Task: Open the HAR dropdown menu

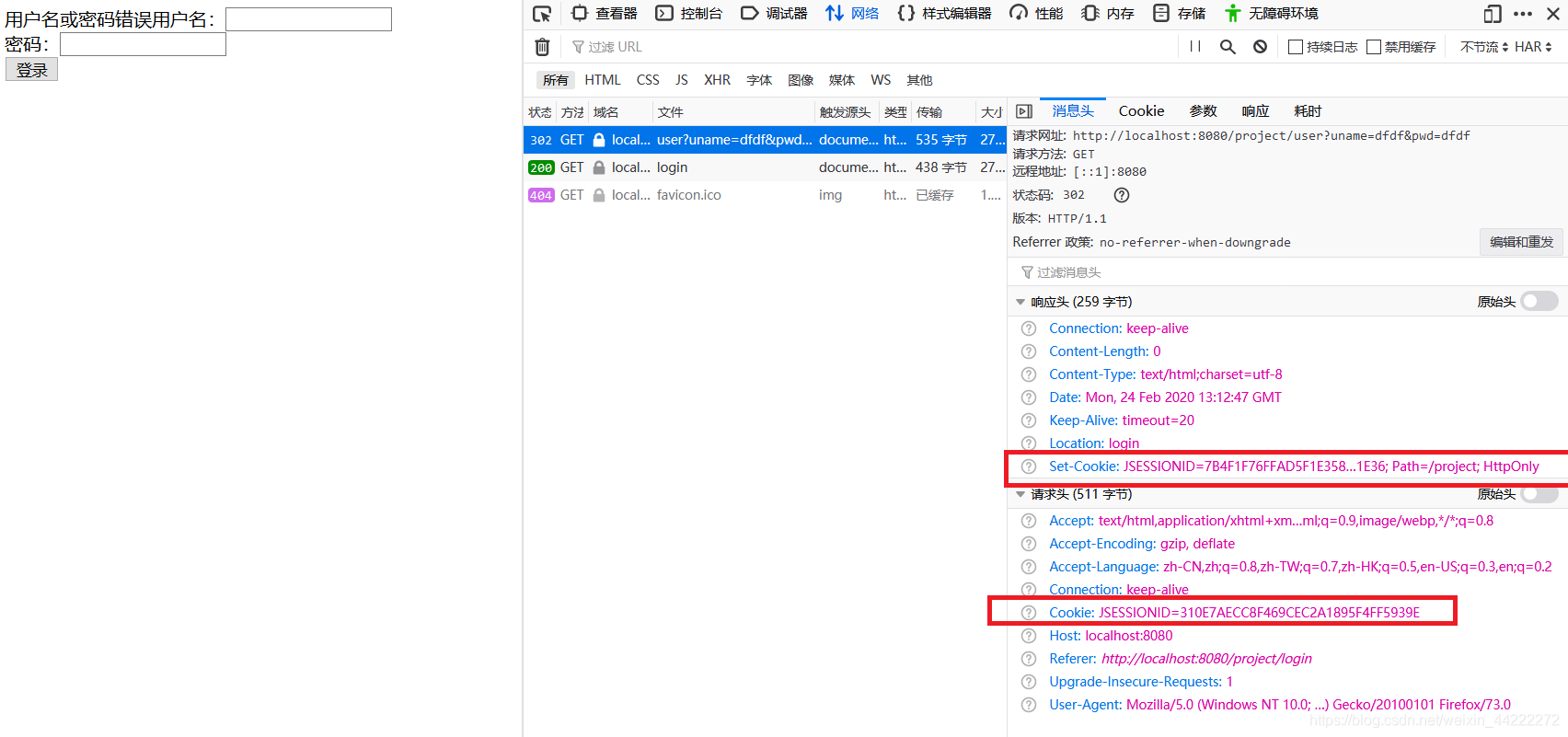Action: tap(1533, 47)
